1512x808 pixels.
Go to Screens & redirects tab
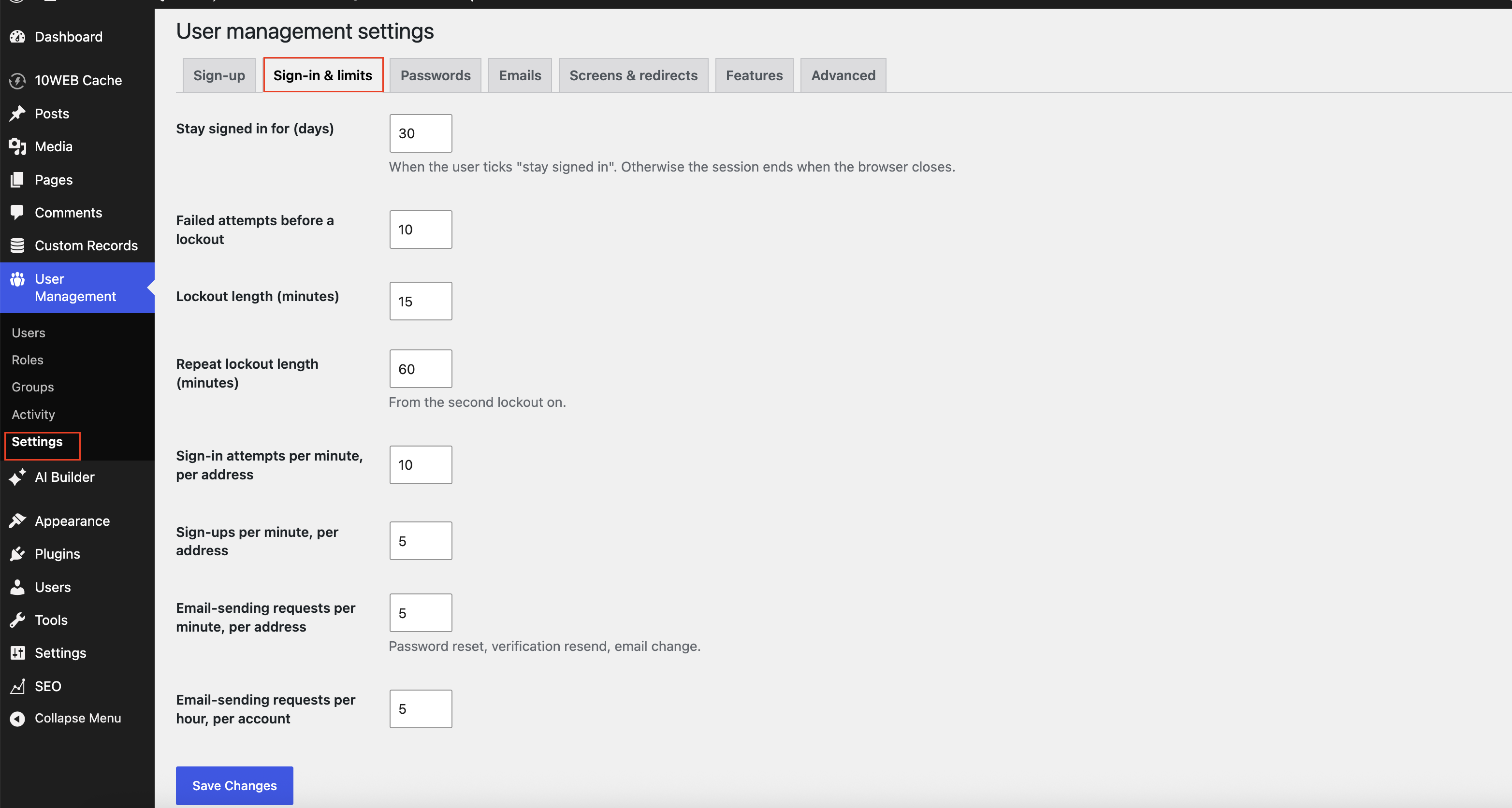[633, 75]
